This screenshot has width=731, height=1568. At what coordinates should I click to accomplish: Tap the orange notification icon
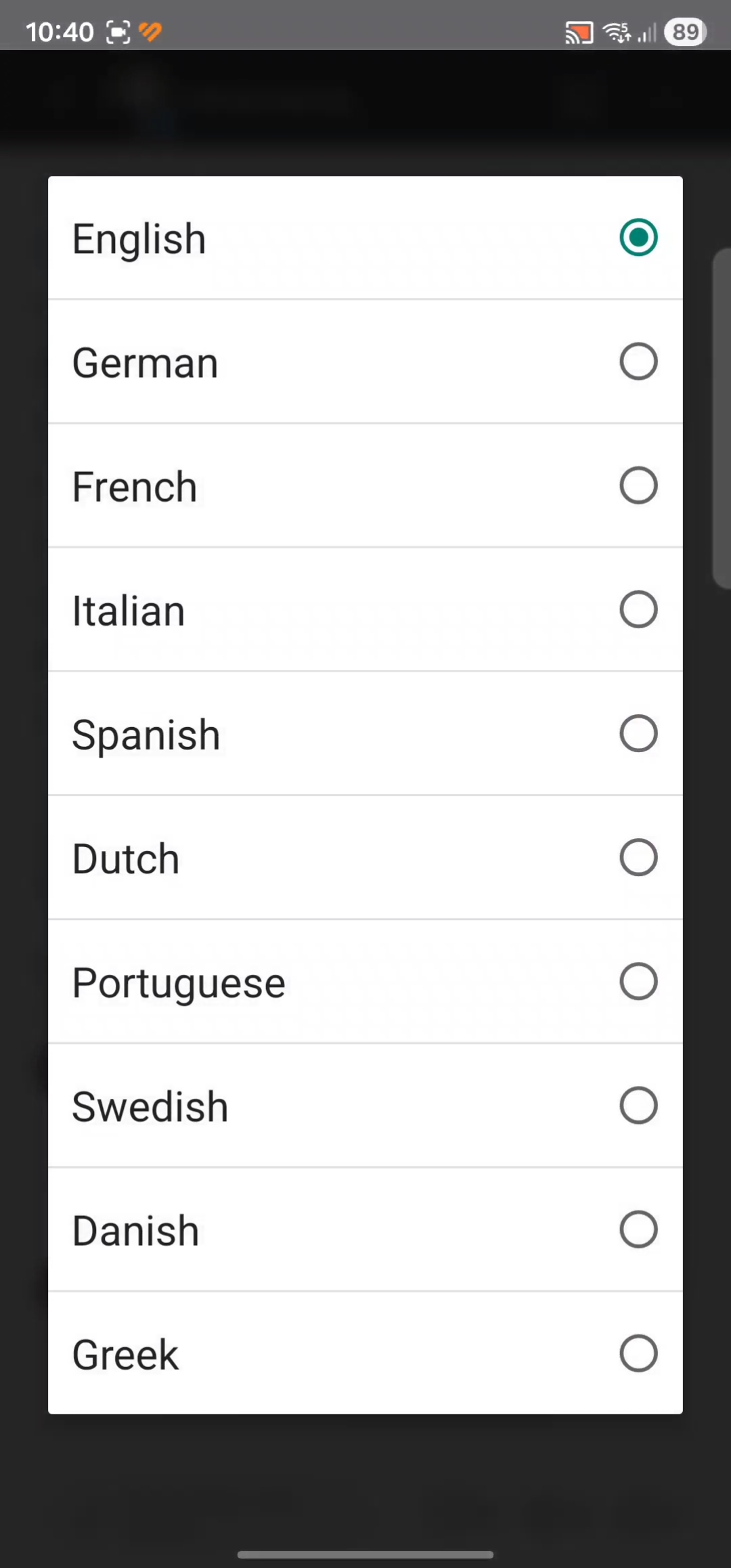150,31
